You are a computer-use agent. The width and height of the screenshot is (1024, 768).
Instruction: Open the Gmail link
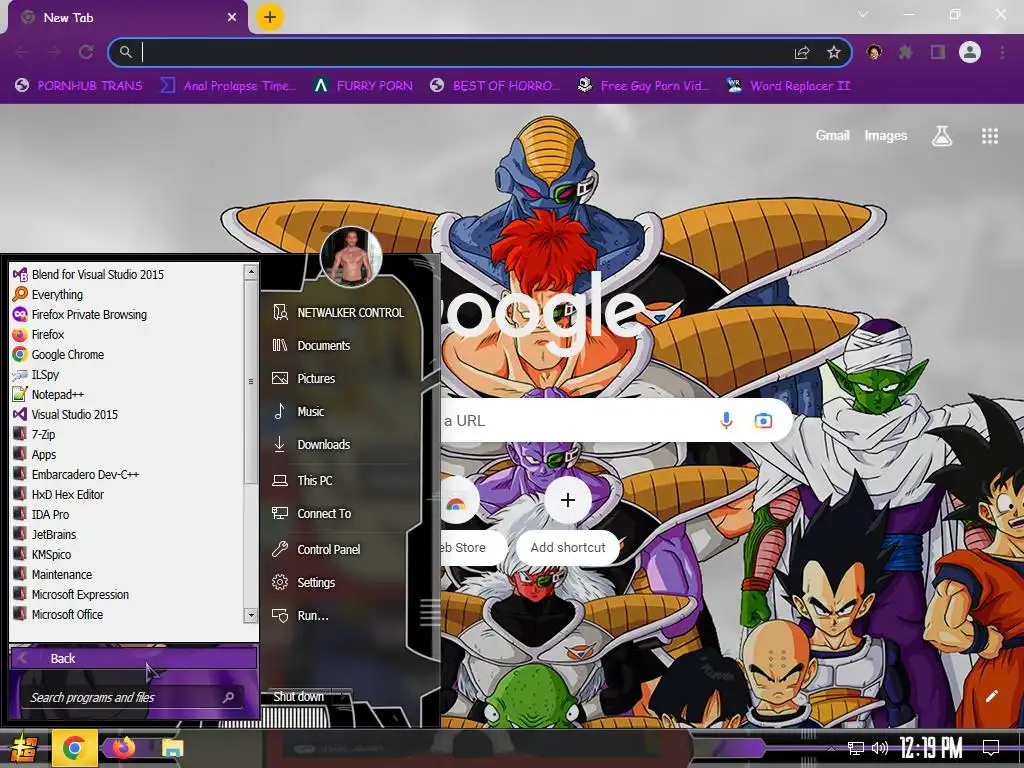832,136
